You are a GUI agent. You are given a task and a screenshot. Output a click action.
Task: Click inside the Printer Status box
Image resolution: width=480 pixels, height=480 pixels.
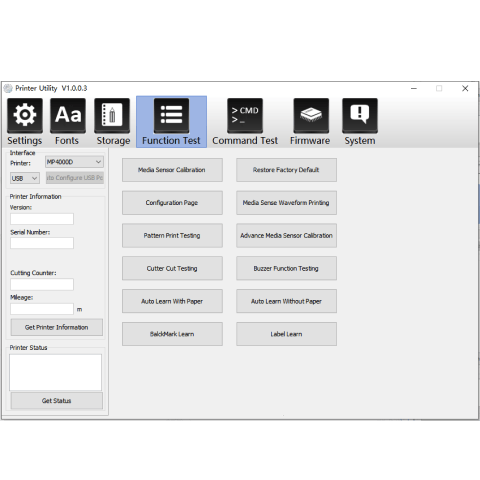pyautogui.click(x=55, y=372)
